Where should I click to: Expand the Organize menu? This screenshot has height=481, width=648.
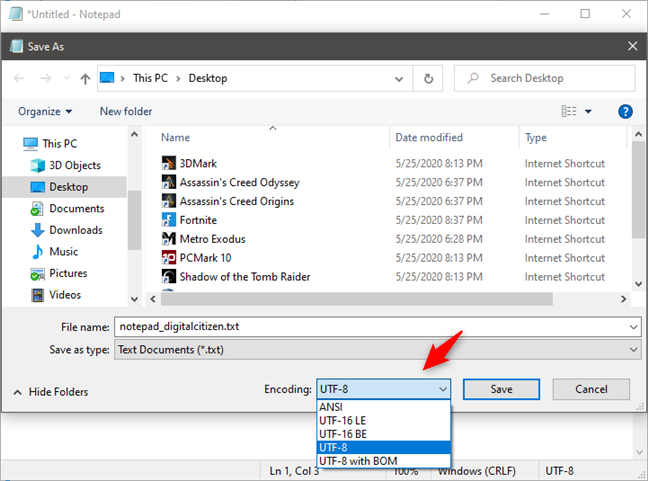45,112
